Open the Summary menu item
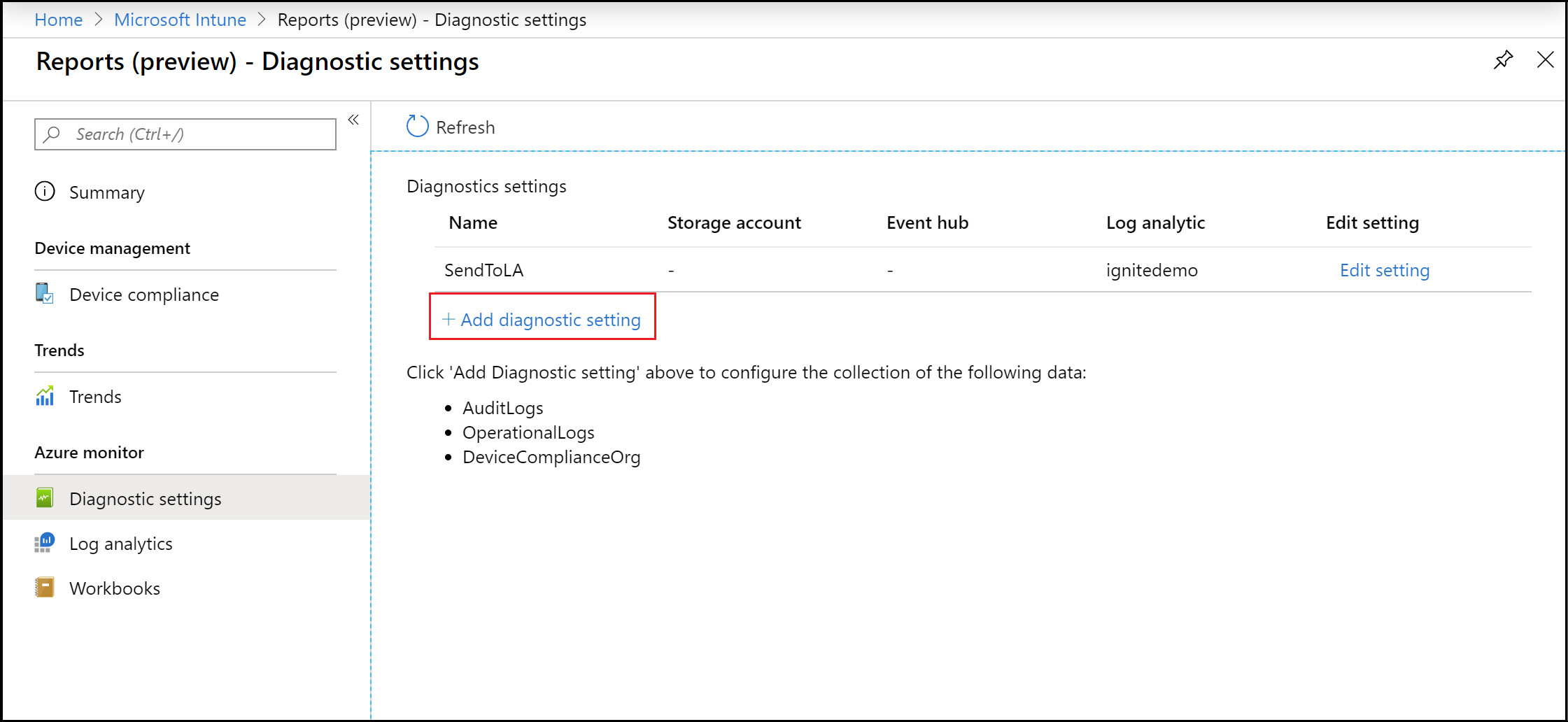This screenshot has height=722, width=1568. (x=107, y=192)
